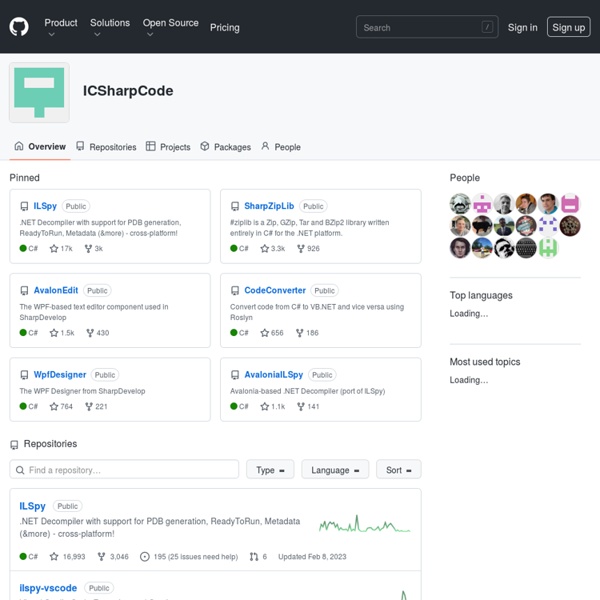Click the Sign up button

pyautogui.click(x=568, y=27)
